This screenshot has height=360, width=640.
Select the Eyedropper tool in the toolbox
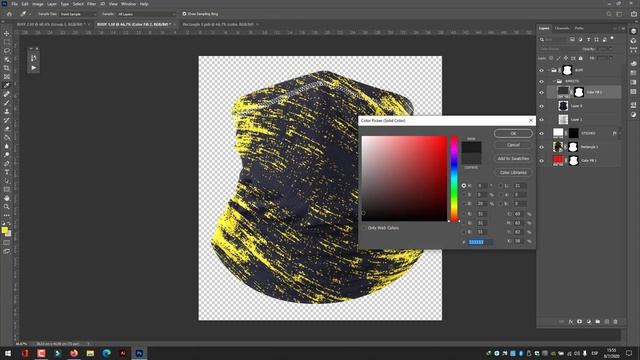pyautogui.click(x=7, y=85)
